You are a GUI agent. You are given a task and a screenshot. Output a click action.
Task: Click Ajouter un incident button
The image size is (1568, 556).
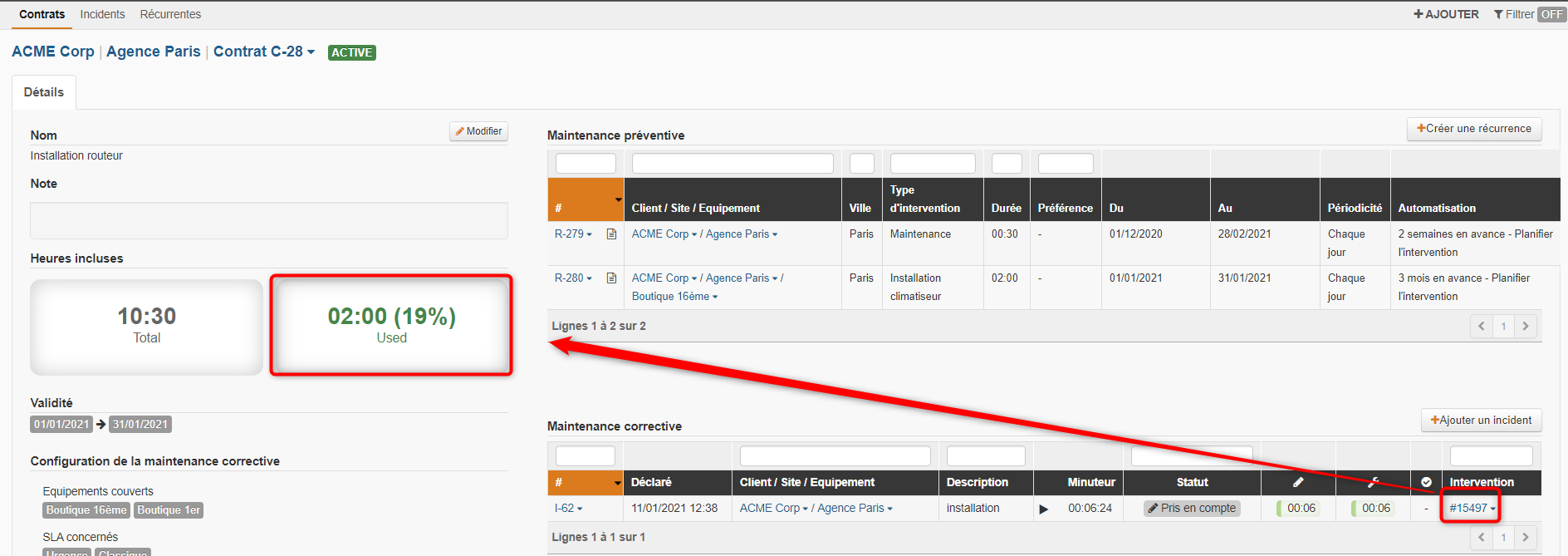coord(1481,421)
